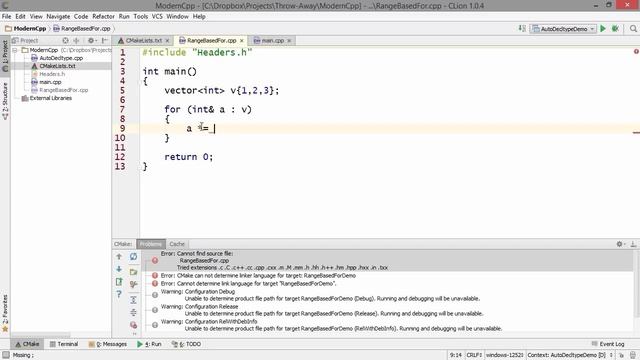Open the Event Log
Screen dimensions: 640x360
click(608, 344)
